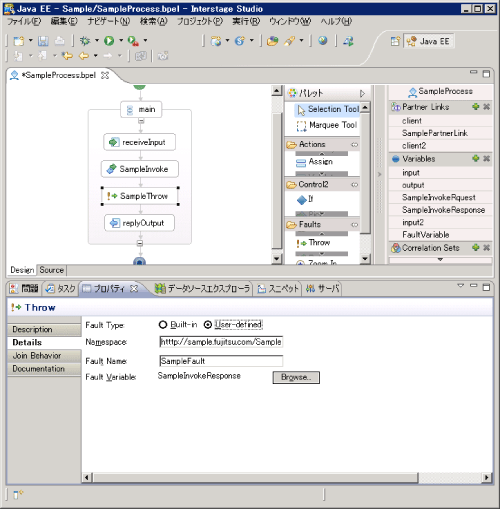The width and height of the screenshot is (500, 509).
Task: Open dropdown arrow next to Debug icon
Action: (97, 41)
